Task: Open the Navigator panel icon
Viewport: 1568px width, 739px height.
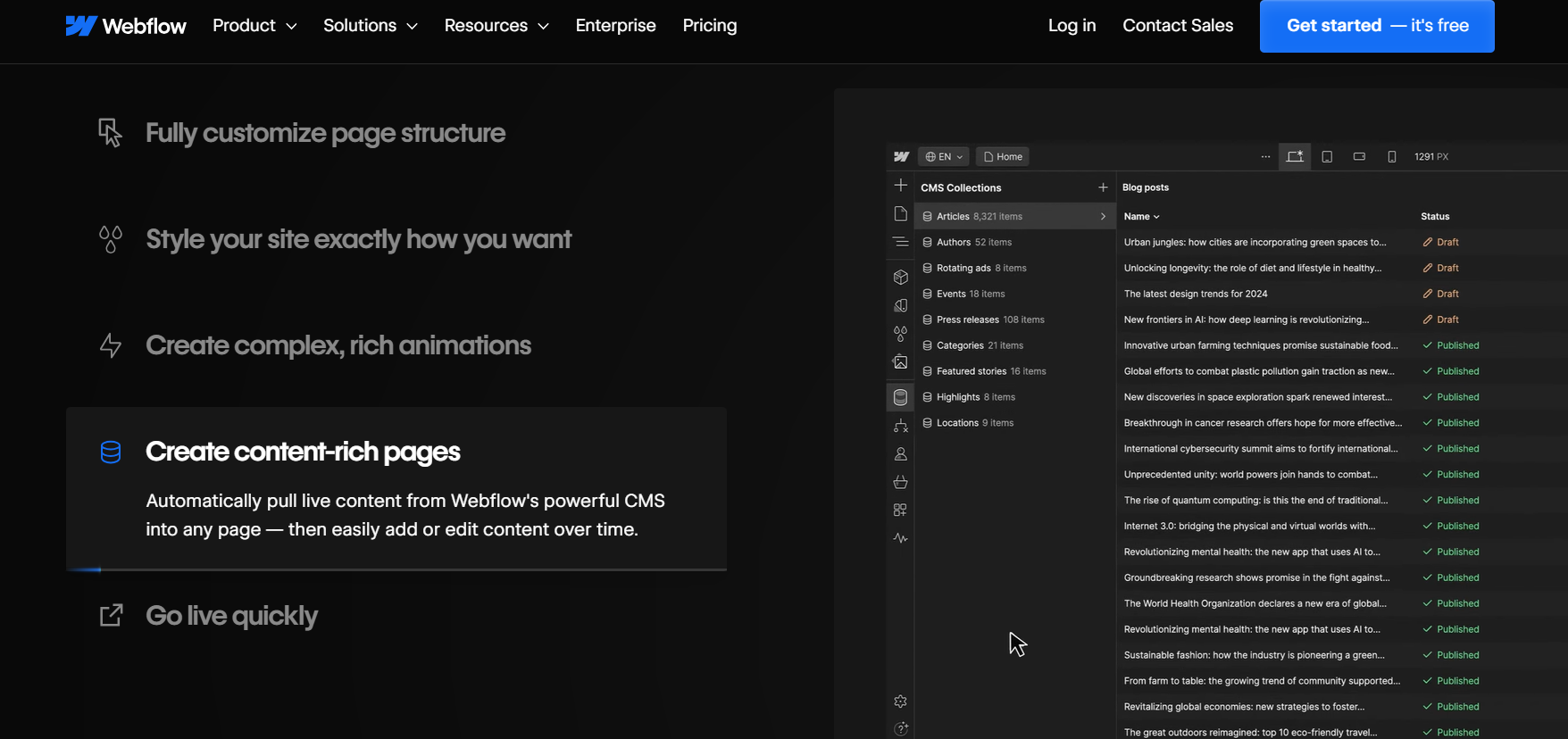Action: point(900,242)
